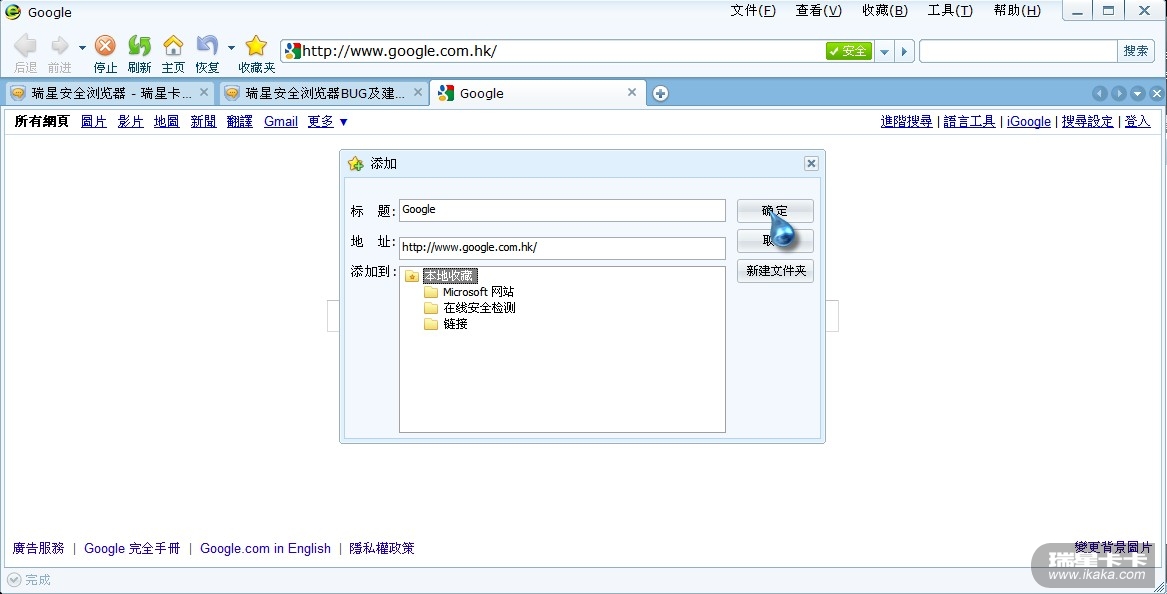Open the iGoogle link
The image size is (1167, 594).
click(x=1029, y=121)
